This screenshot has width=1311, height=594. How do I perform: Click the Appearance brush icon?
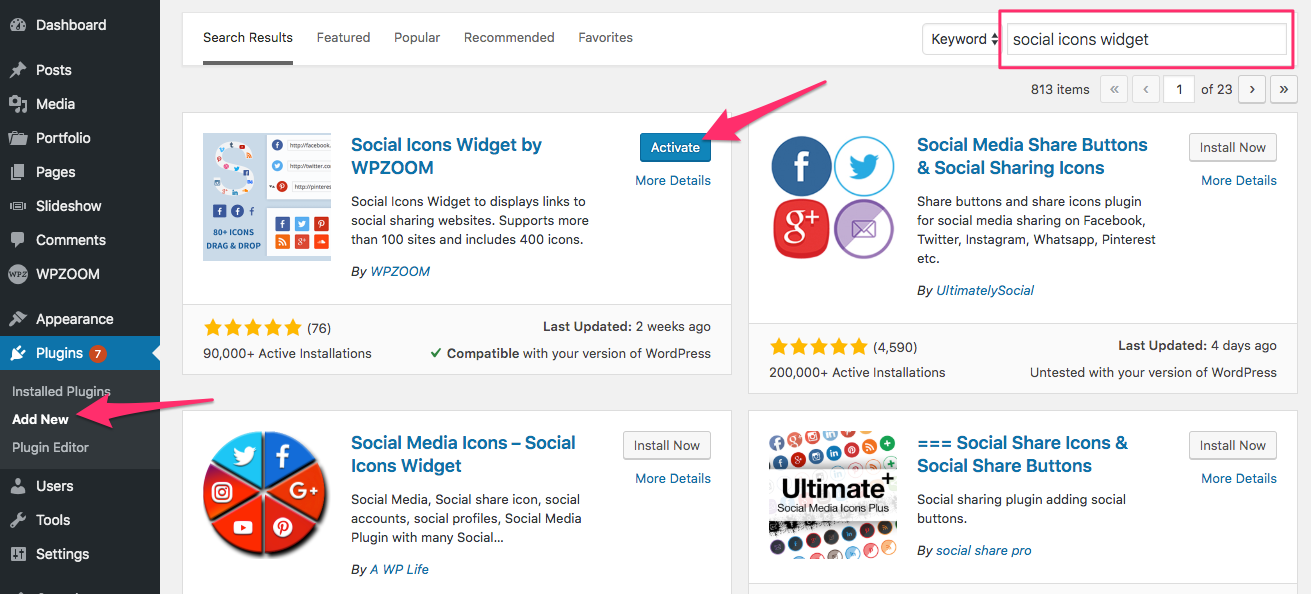click(18, 319)
